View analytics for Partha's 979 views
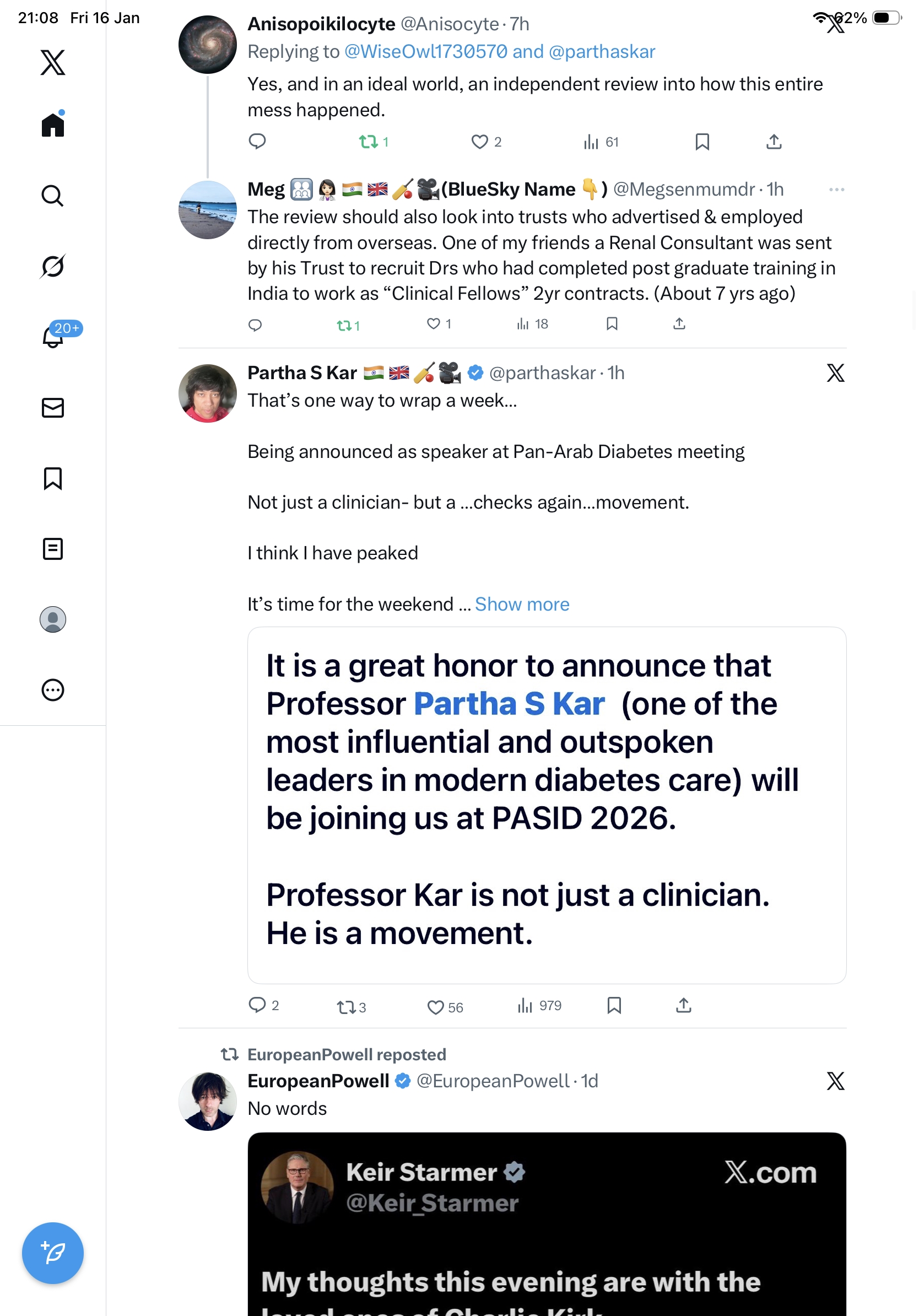 pos(540,1006)
